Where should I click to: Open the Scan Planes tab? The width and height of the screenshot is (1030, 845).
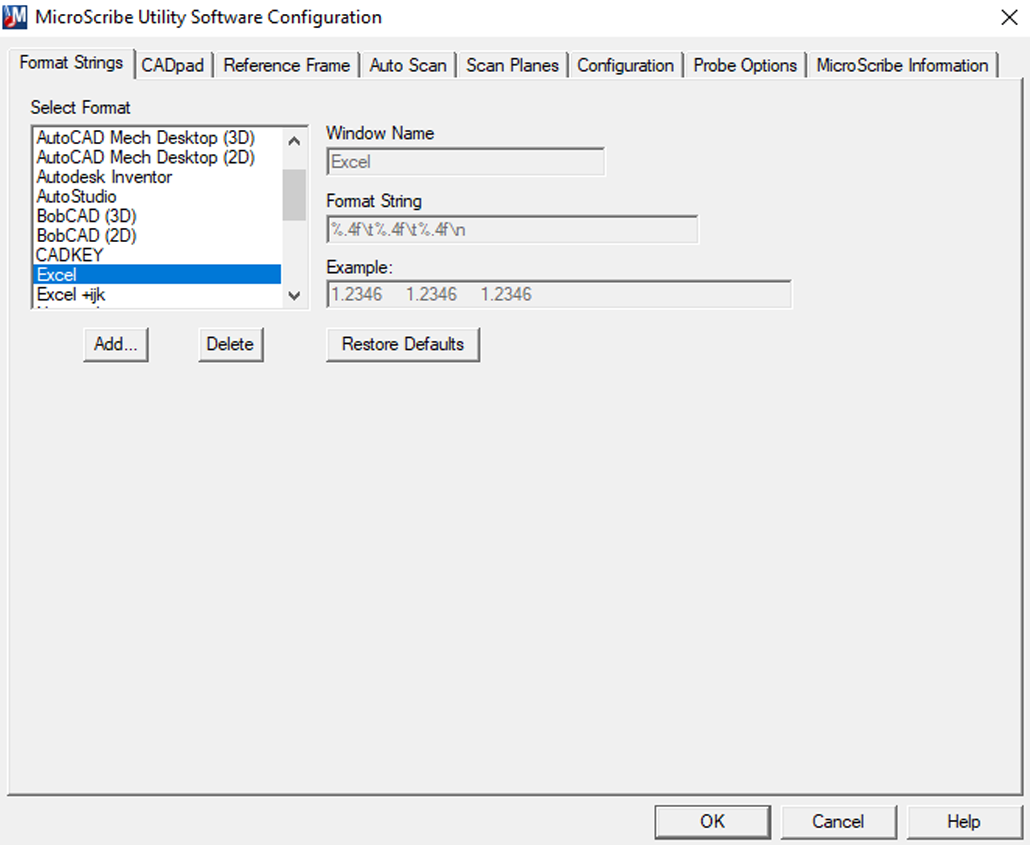(x=512, y=66)
